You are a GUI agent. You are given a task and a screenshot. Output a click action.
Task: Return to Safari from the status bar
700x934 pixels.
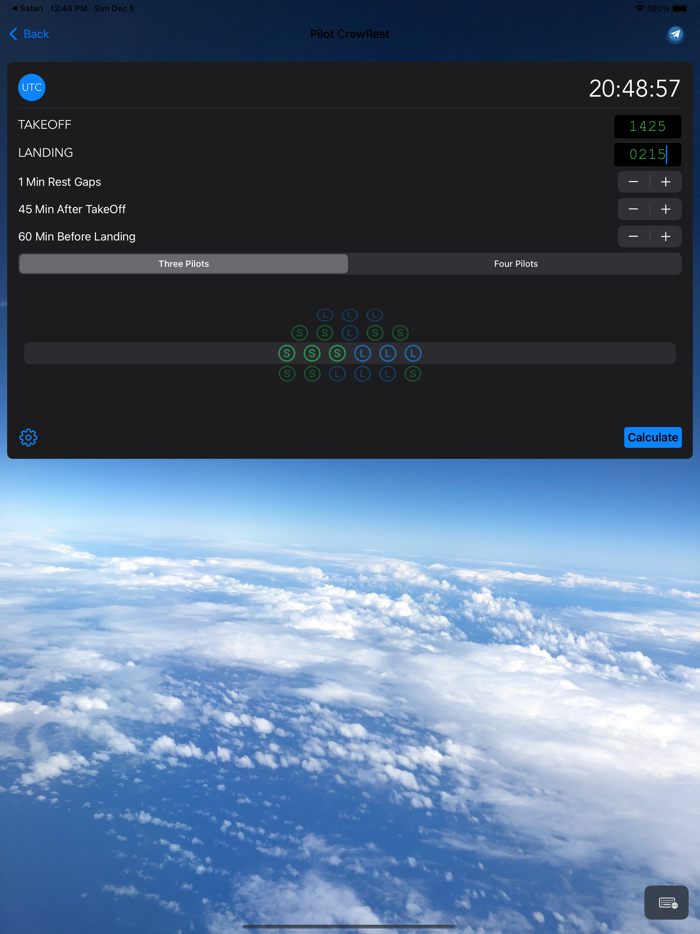coord(27,8)
